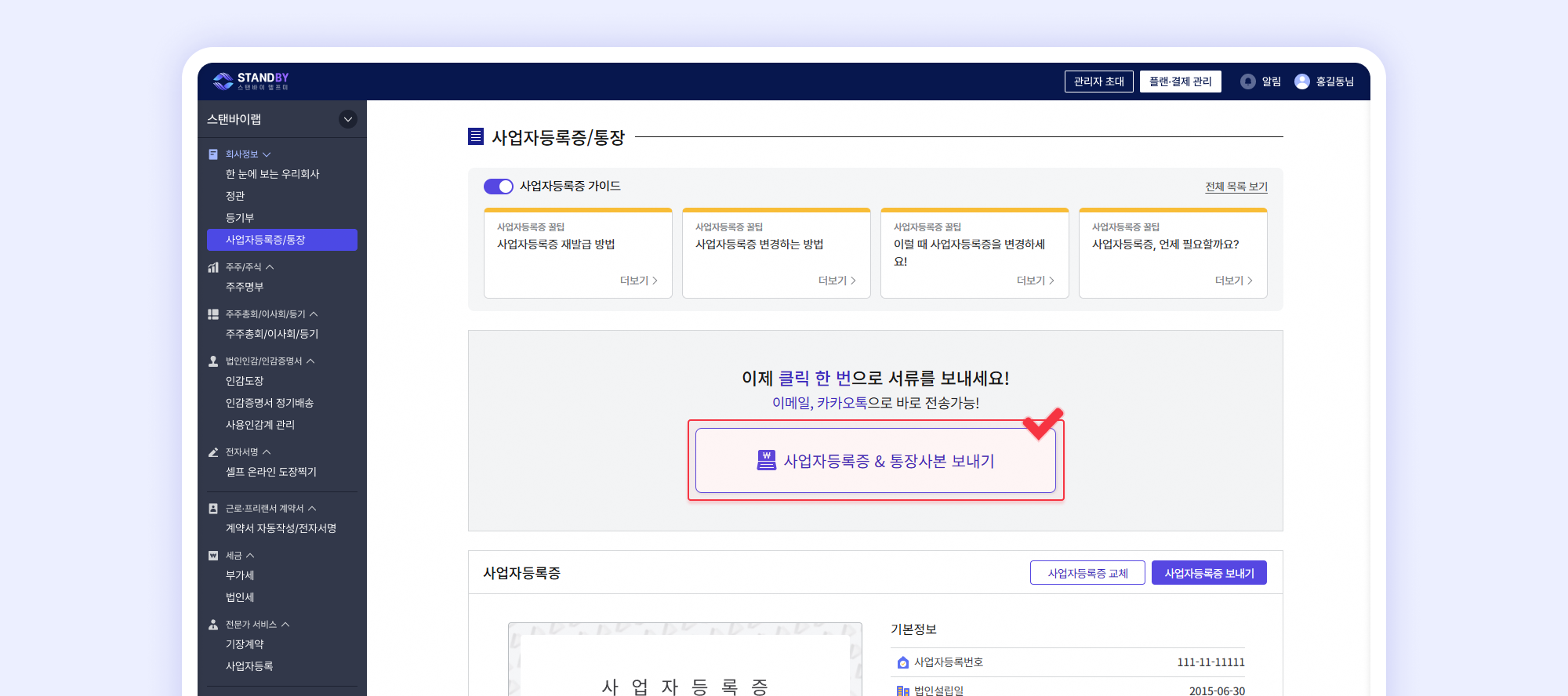1568x696 pixels.
Task: Click the registration number 111-11-11111
Action: coord(1211,662)
